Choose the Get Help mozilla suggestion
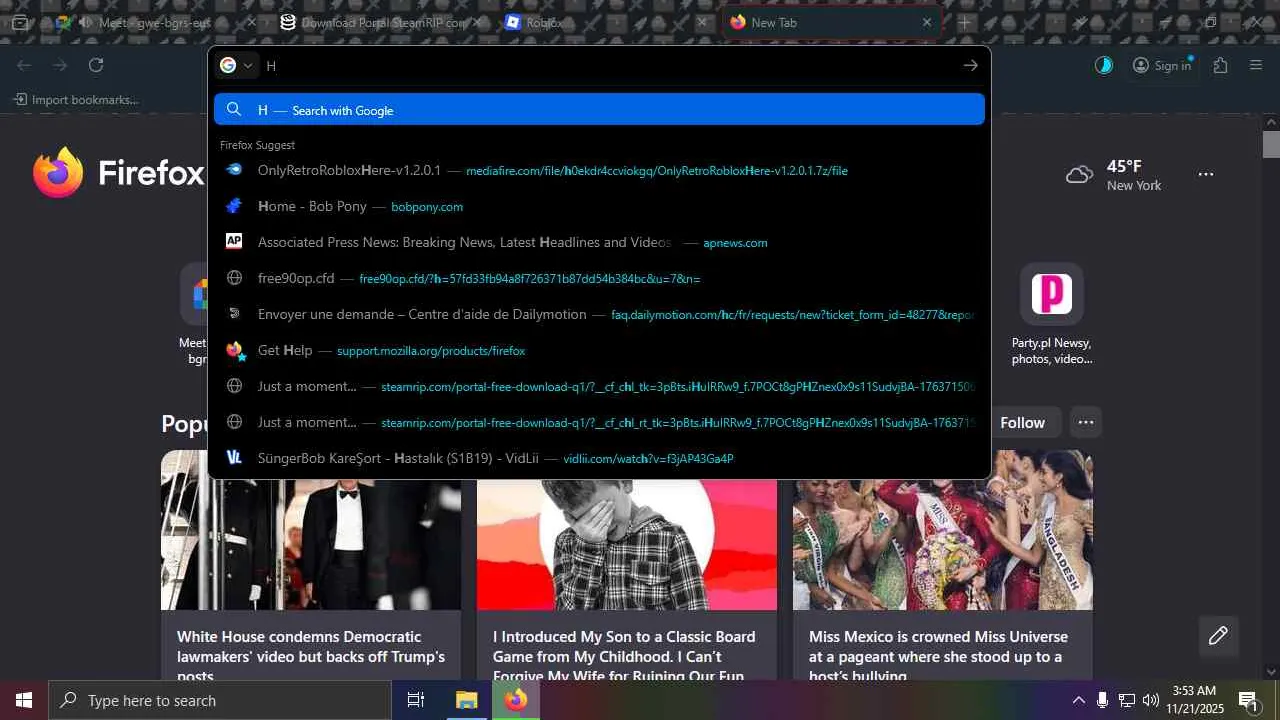This screenshot has height=720, width=1280. pos(599,350)
